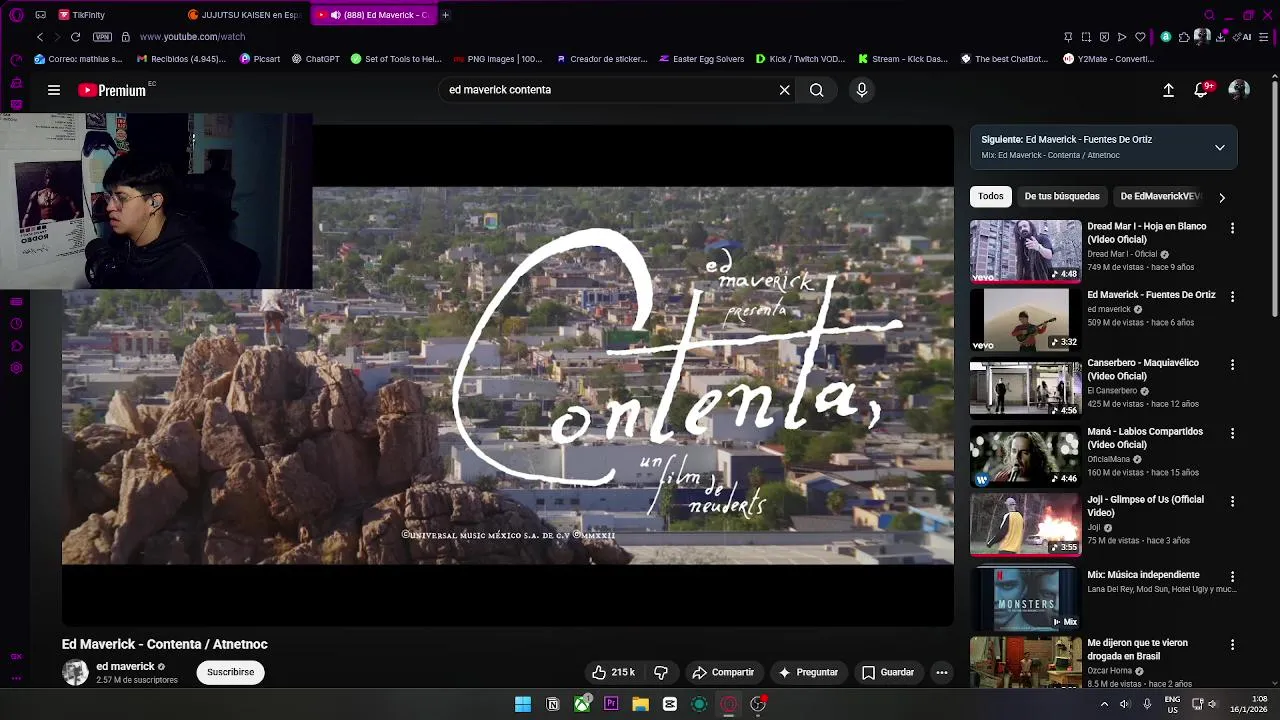1280x720 pixels.
Task: Open options for Maná Labios Compartidos video
Action: [x=1232, y=434]
